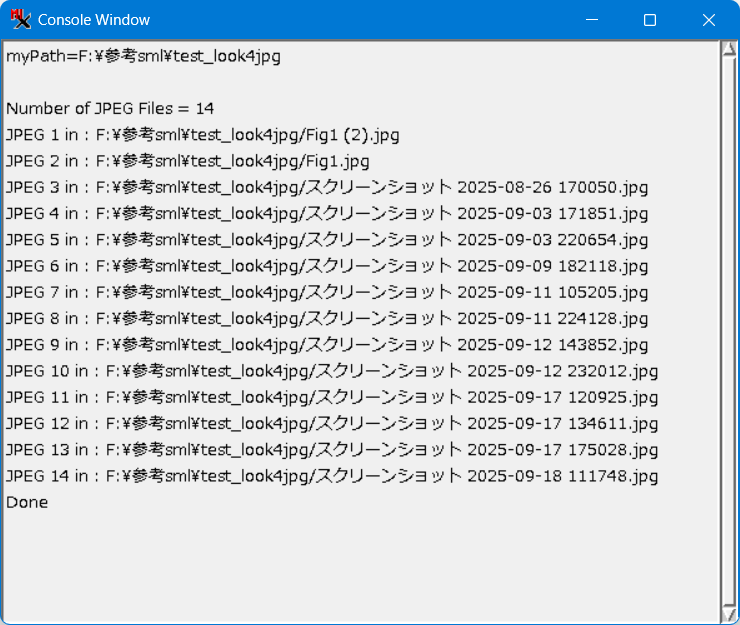Click the scrollbar down arrow
Screen dimensions: 740x625
[x=729, y=613]
